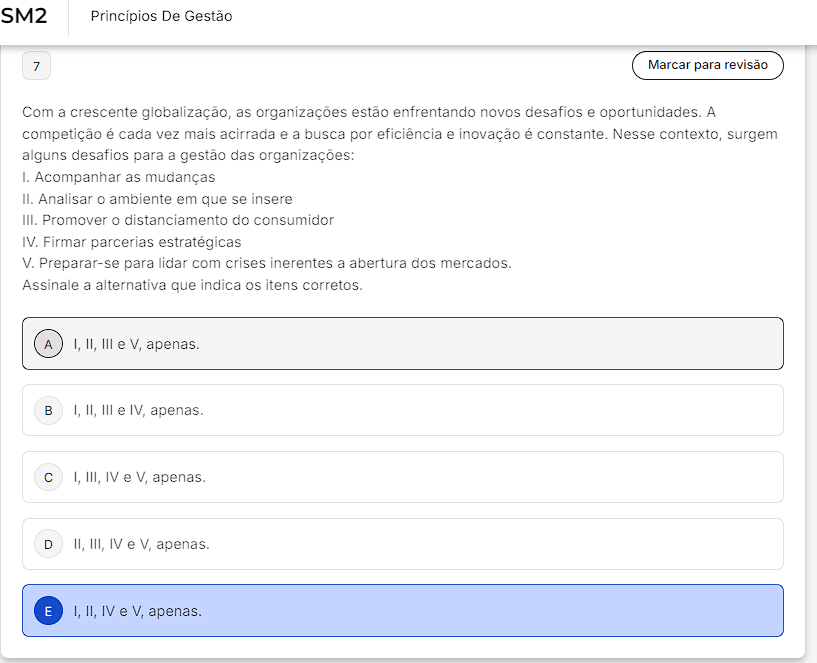Viewport: 817px width, 663px height.
Task: Choose answer text 'II, III, IV e V, apenas.'
Action: click(x=141, y=544)
